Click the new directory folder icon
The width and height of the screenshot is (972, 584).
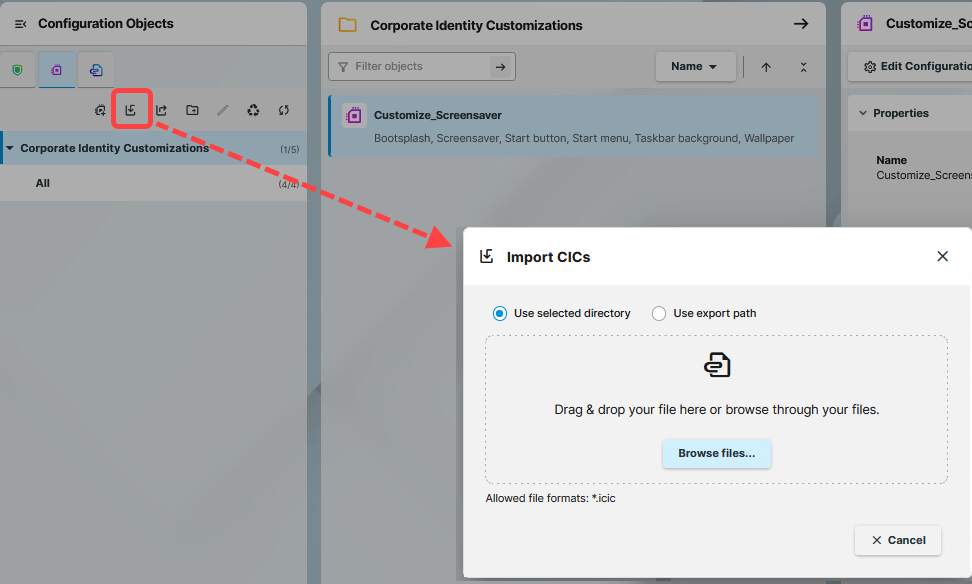pos(192,110)
